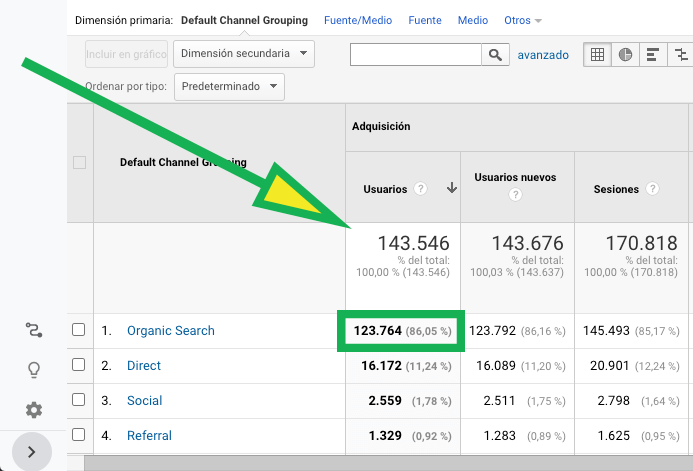Open Attribution icon in left sidebar
The height and width of the screenshot is (471, 693).
pyautogui.click(x=34, y=330)
